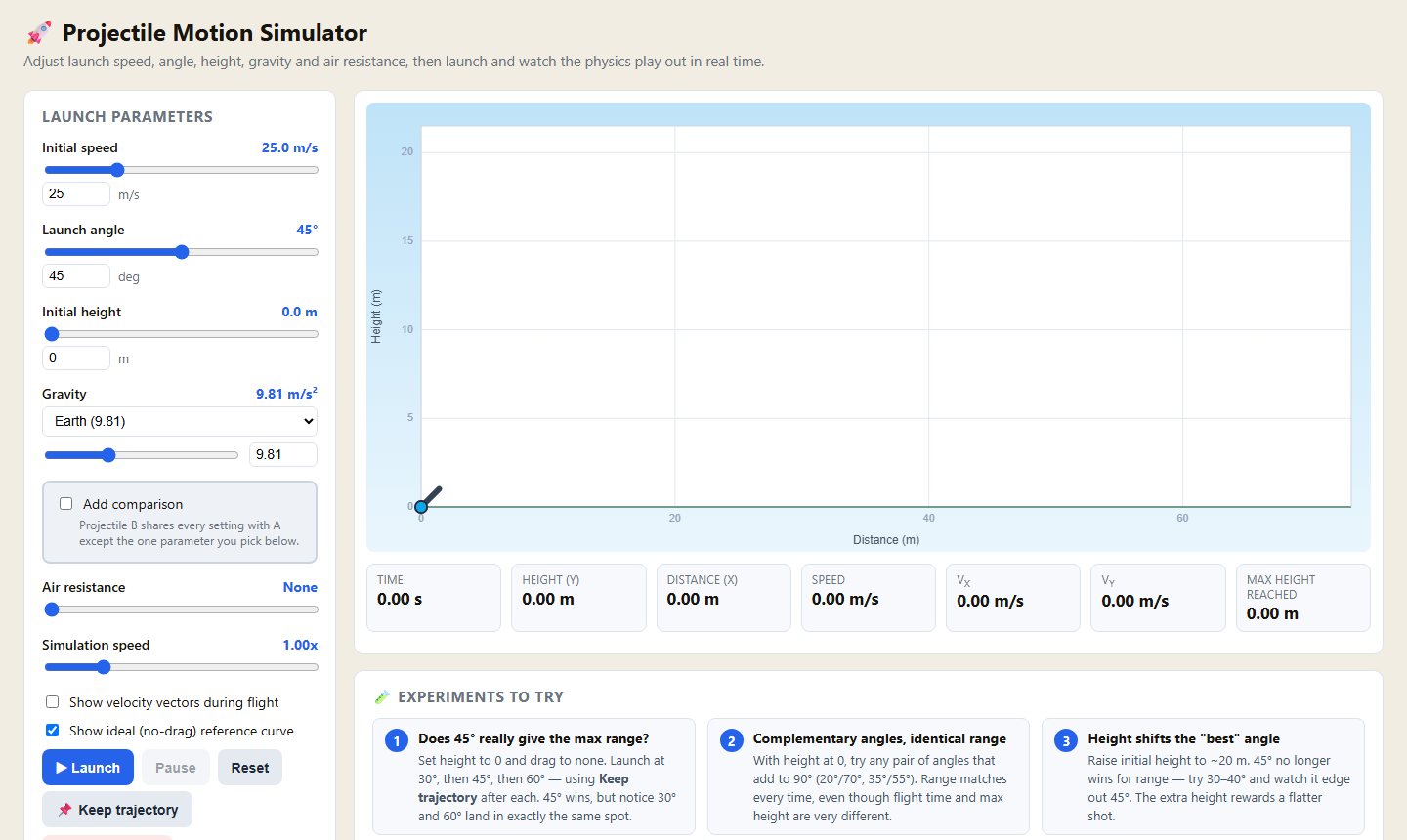
Task: Open experiment 'Does 45° really give the max range?'
Action: pyautogui.click(x=533, y=777)
